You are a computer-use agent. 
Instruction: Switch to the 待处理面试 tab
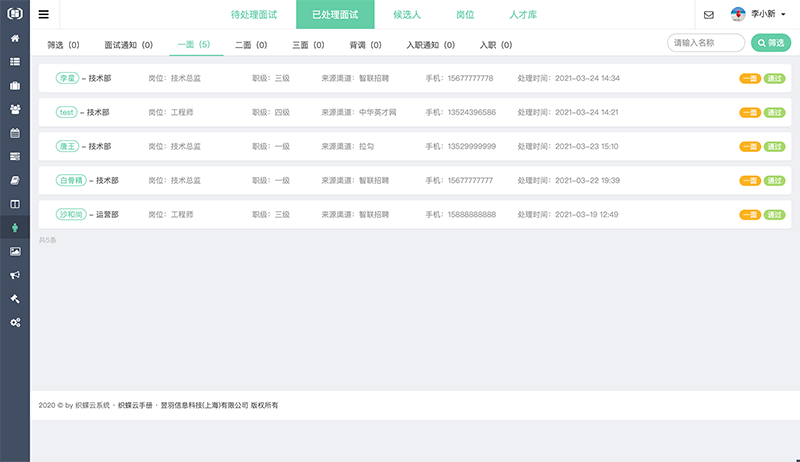254,15
